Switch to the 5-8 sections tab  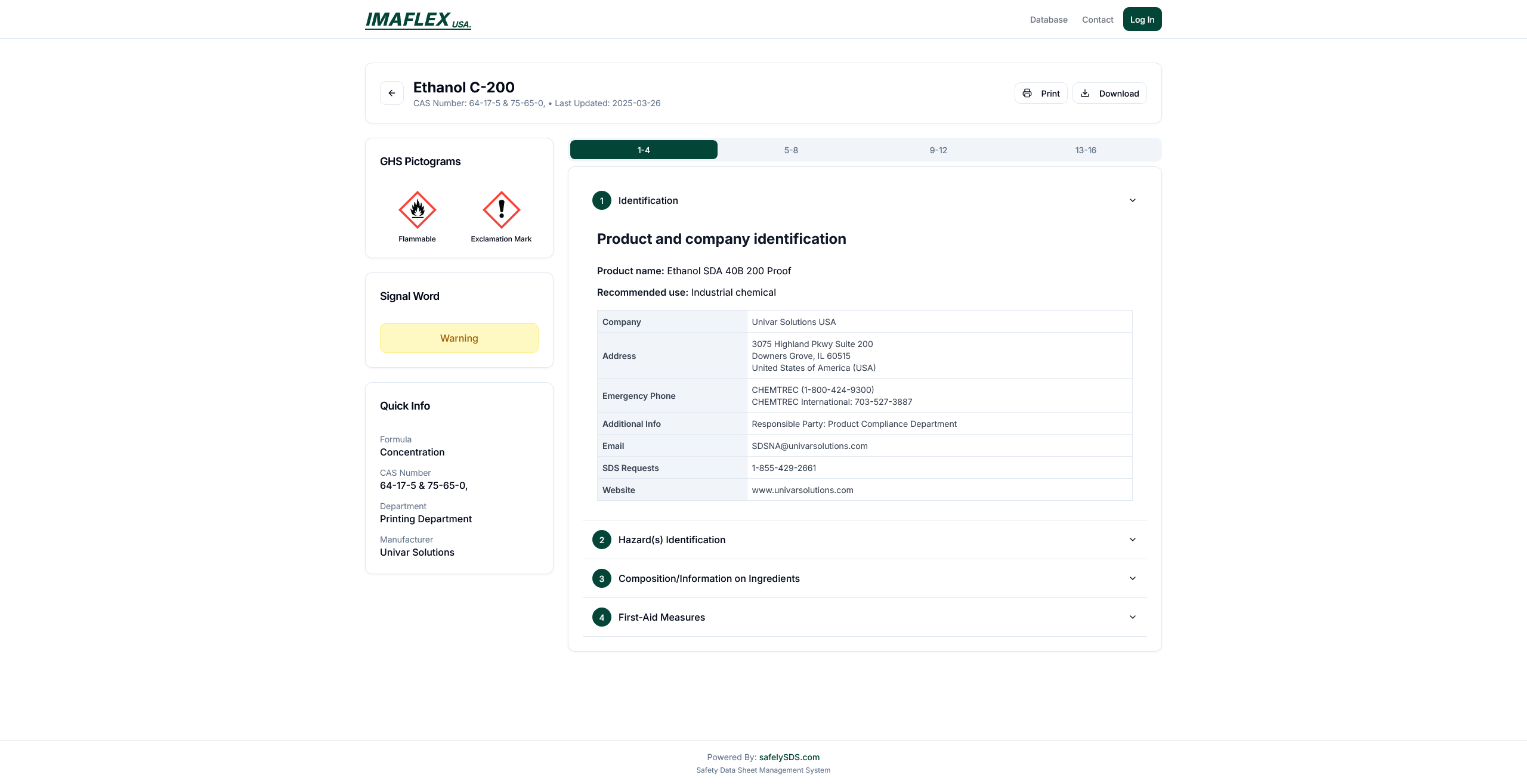(x=791, y=150)
